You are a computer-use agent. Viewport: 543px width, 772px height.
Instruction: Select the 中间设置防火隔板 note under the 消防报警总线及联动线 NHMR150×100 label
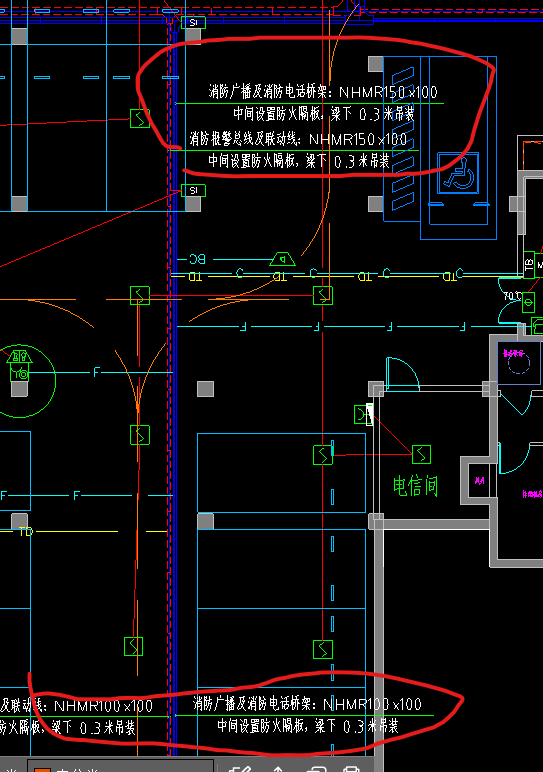point(299,161)
